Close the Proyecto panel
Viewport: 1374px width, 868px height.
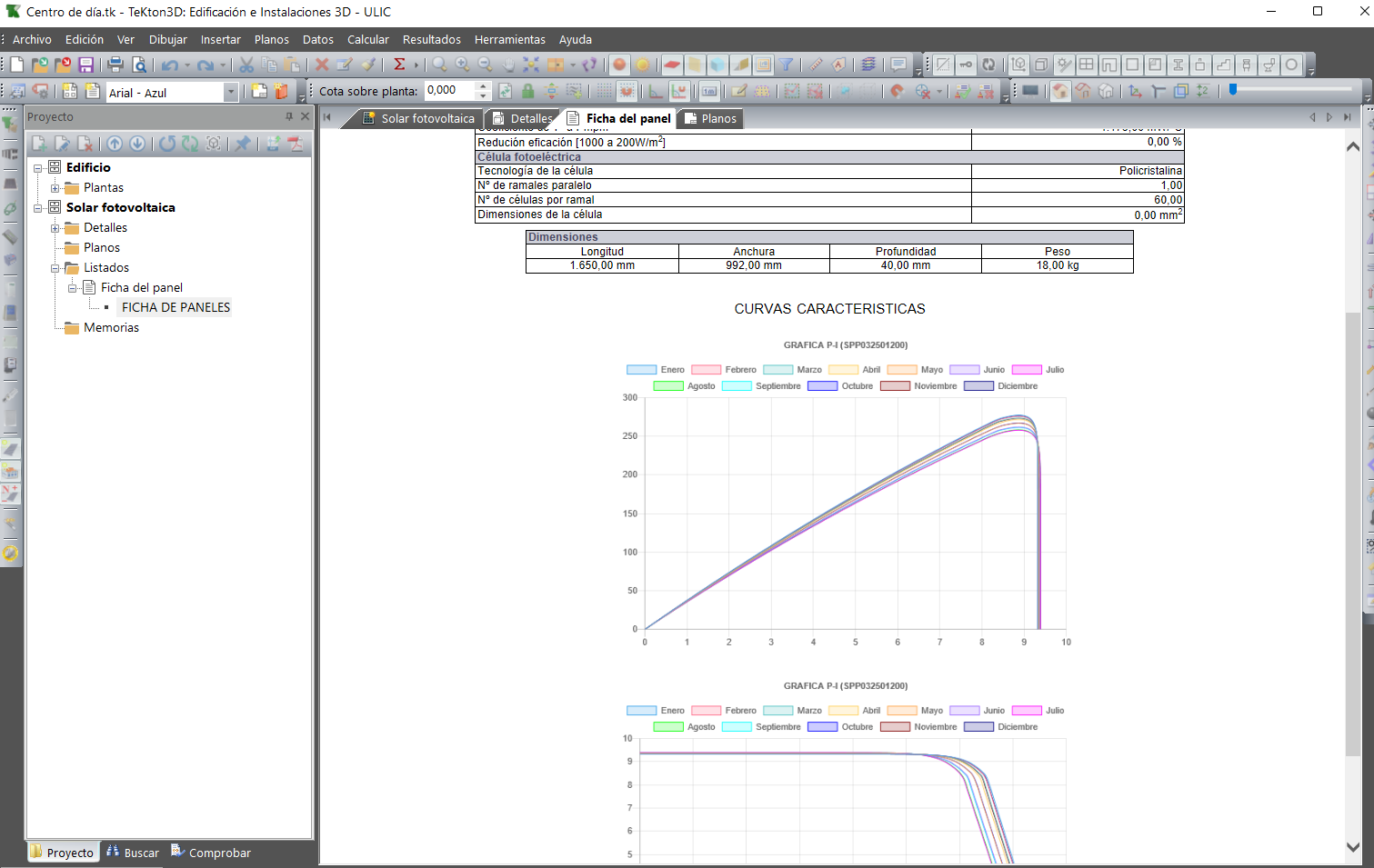[306, 116]
